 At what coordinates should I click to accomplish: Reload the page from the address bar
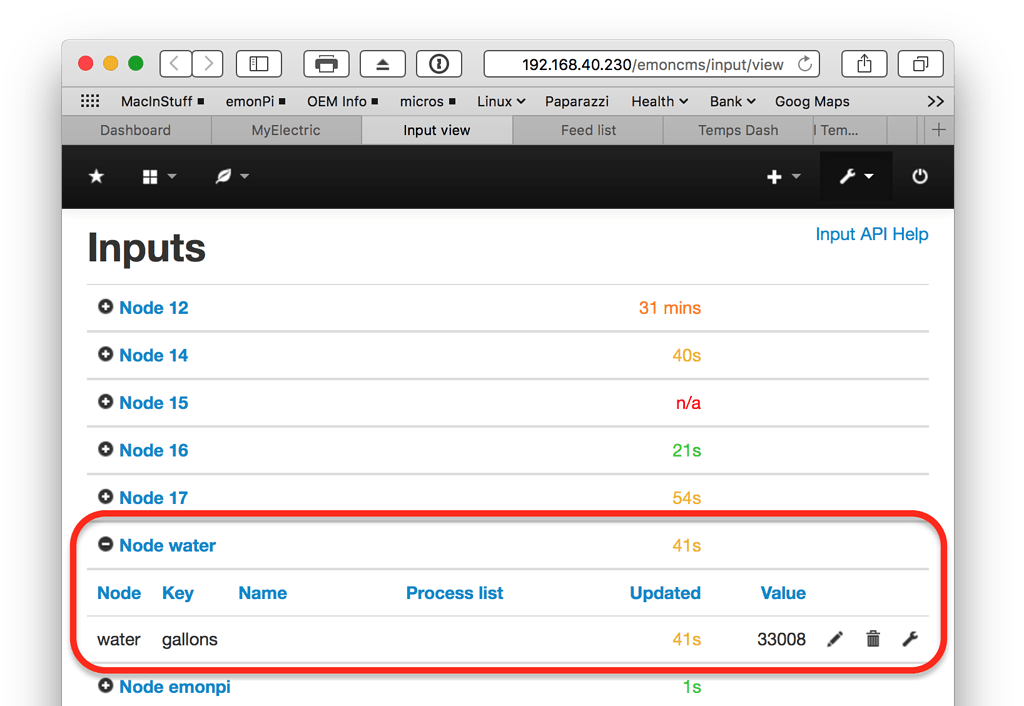pyautogui.click(x=805, y=63)
